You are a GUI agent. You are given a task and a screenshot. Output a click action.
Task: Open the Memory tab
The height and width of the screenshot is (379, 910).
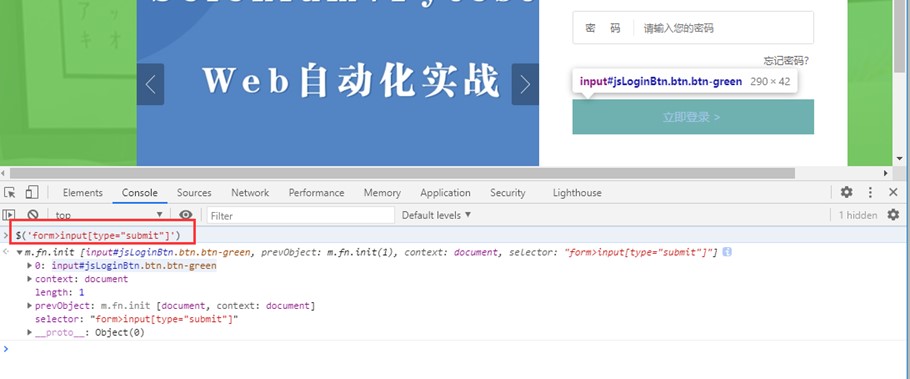point(382,193)
